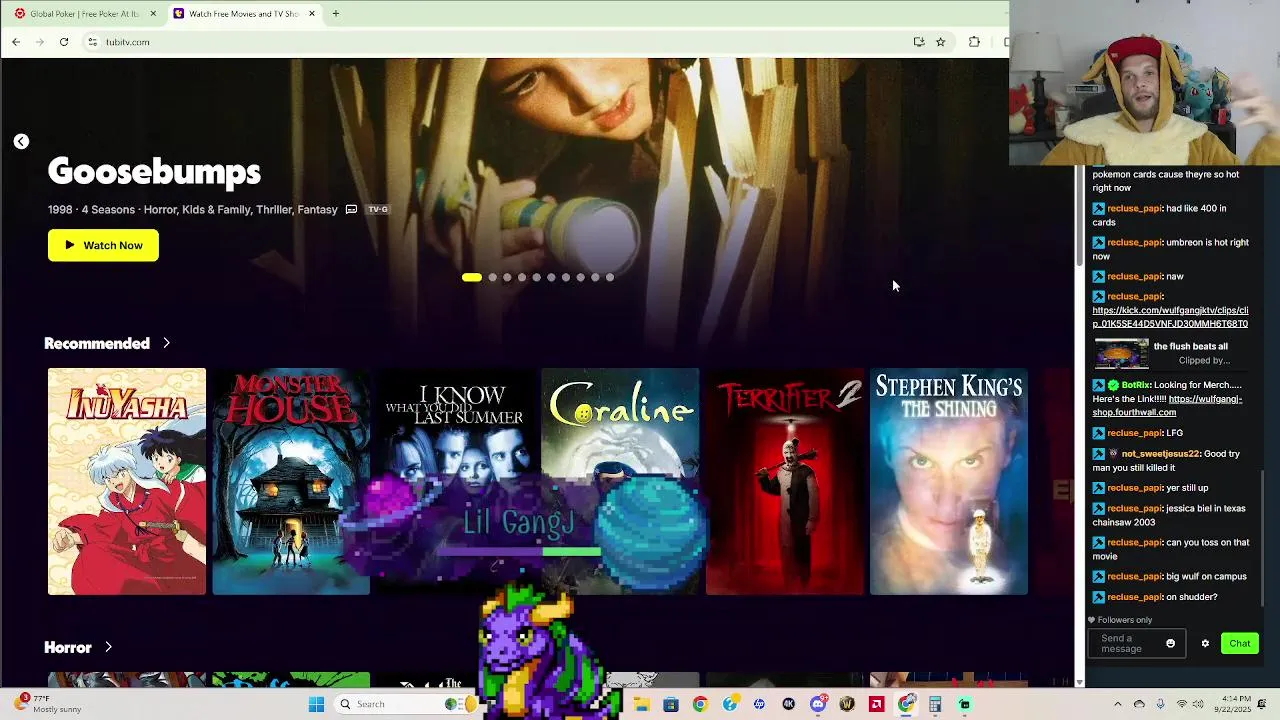This screenshot has width=1280, height=720.
Task: Open chat settings gear icon
Action: coord(1205,644)
